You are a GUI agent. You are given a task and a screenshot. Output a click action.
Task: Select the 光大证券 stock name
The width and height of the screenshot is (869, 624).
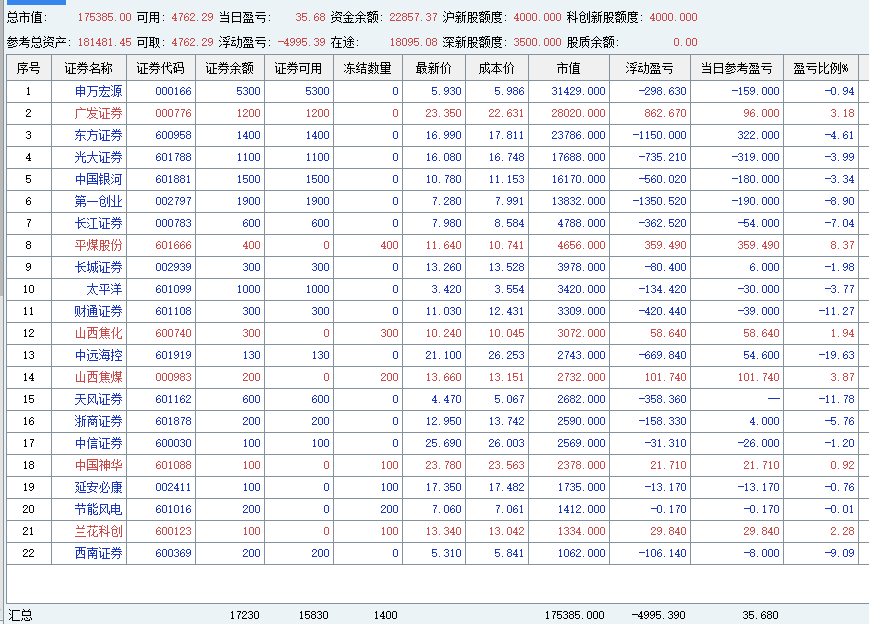point(99,157)
